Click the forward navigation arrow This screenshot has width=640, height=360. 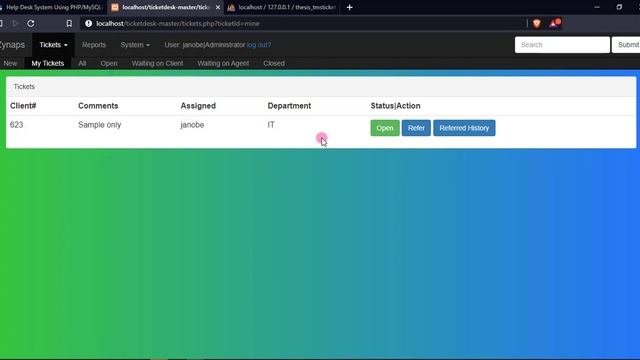15,23
